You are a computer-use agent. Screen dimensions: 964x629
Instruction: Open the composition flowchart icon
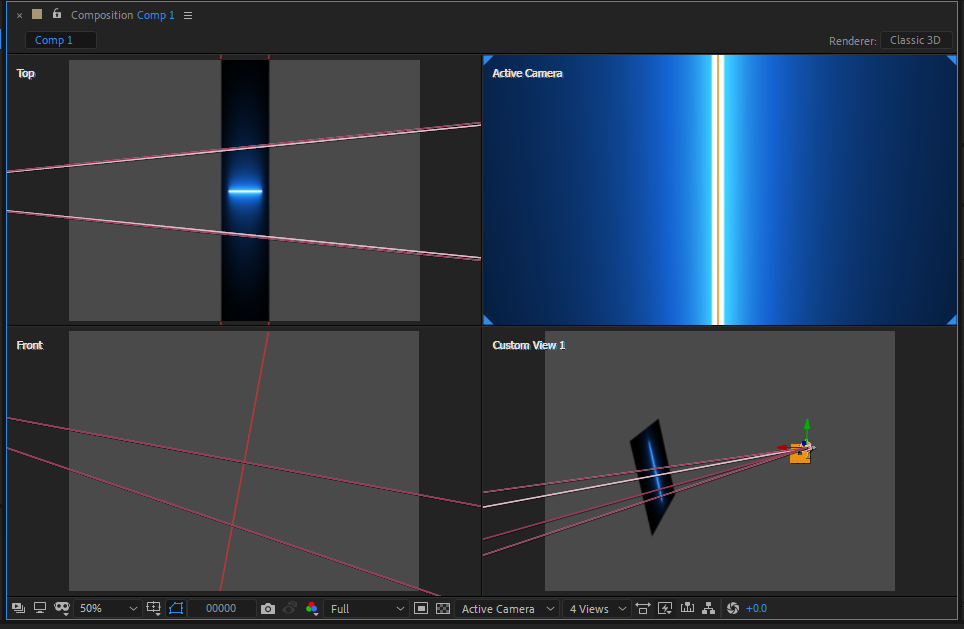point(709,608)
